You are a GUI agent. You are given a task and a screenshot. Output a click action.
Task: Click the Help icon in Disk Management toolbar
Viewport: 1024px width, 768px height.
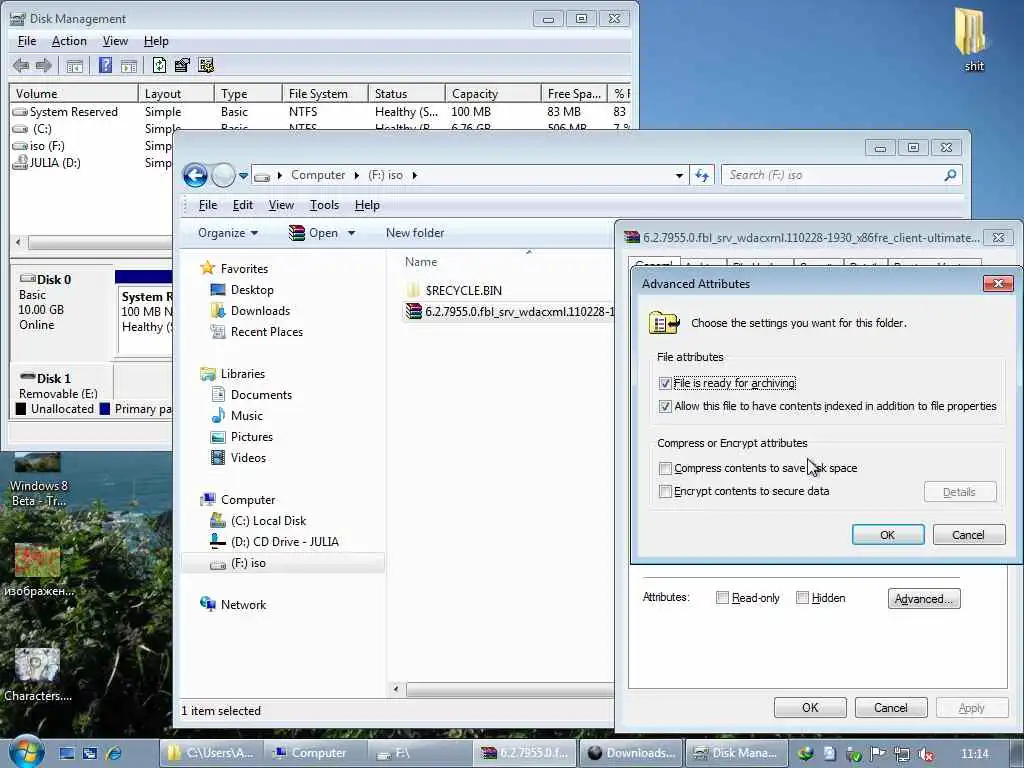pos(105,65)
